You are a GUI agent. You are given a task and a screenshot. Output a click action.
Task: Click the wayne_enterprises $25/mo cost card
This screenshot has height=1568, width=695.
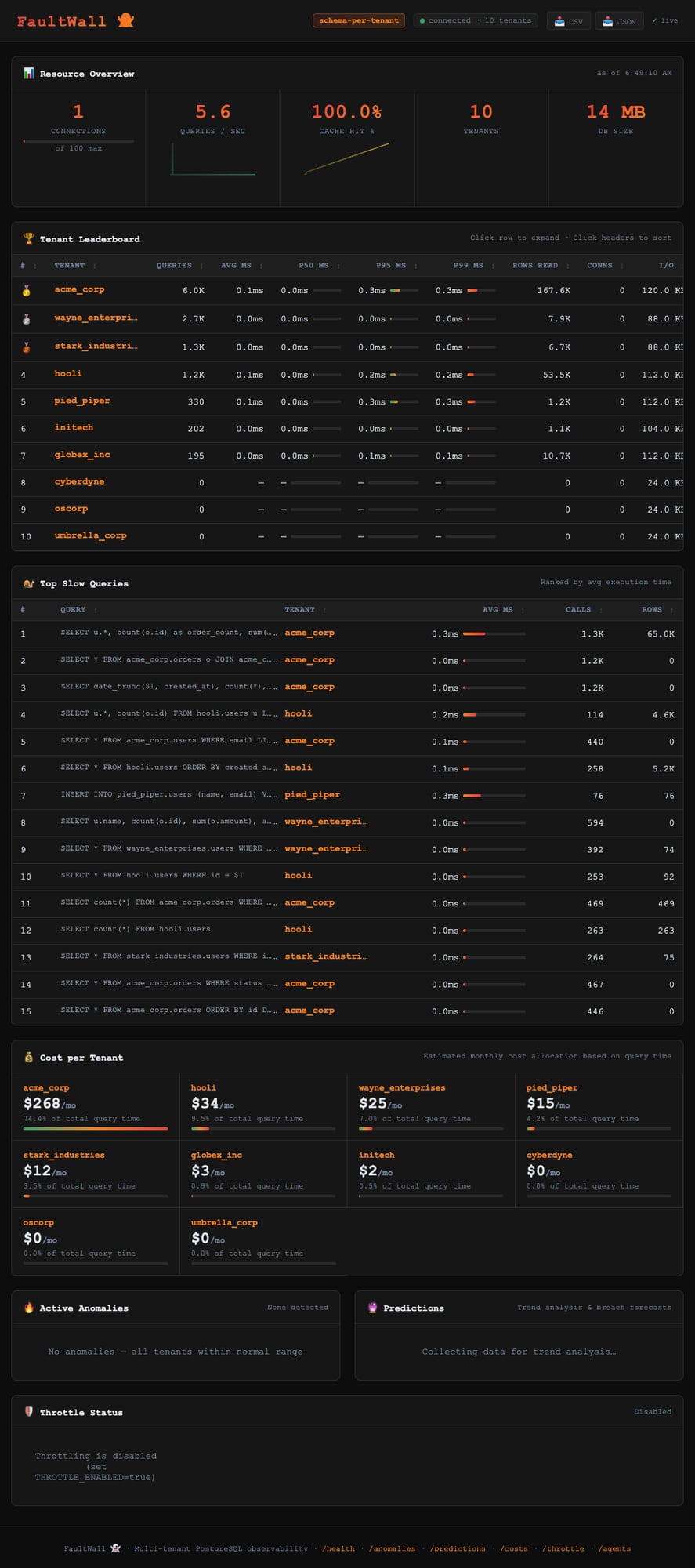[431, 1107]
